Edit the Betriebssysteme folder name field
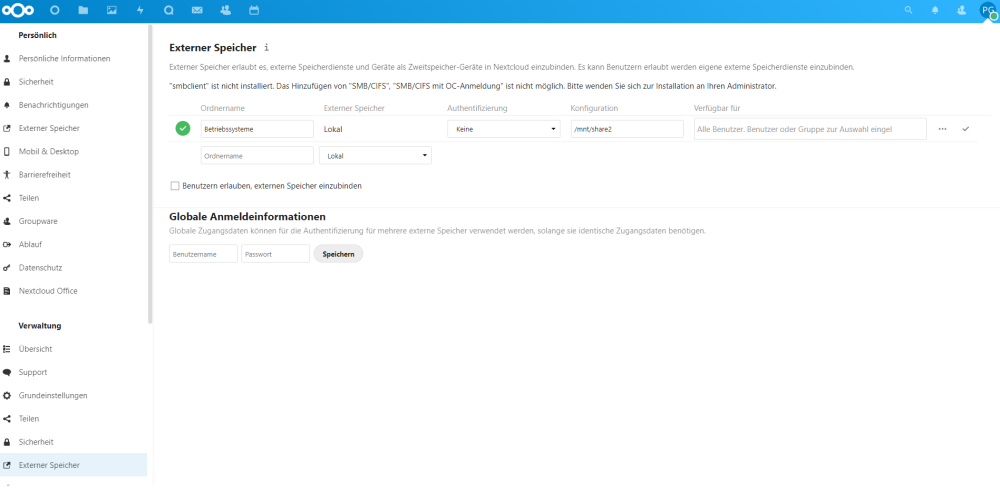This screenshot has height=488, width=1000. pyautogui.click(x=257, y=129)
